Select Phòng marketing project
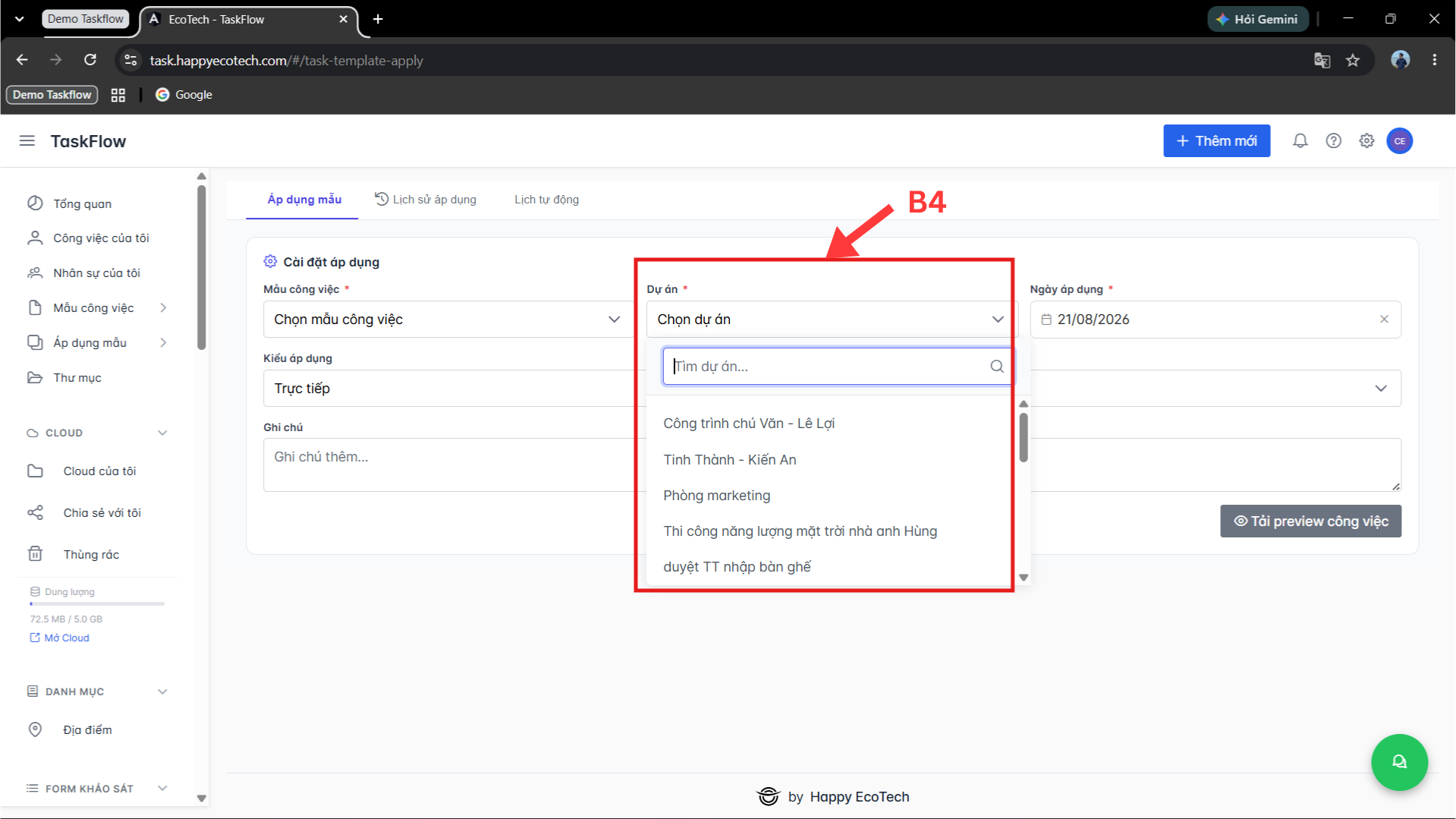This screenshot has width=1456, height=819. (717, 496)
